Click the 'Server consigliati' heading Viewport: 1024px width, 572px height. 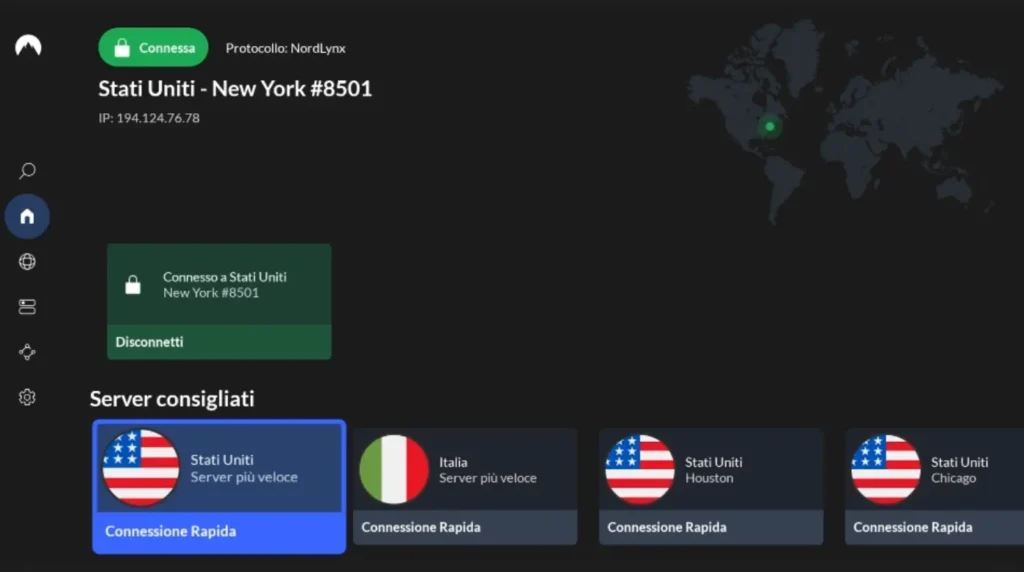click(x=172, y=398)
